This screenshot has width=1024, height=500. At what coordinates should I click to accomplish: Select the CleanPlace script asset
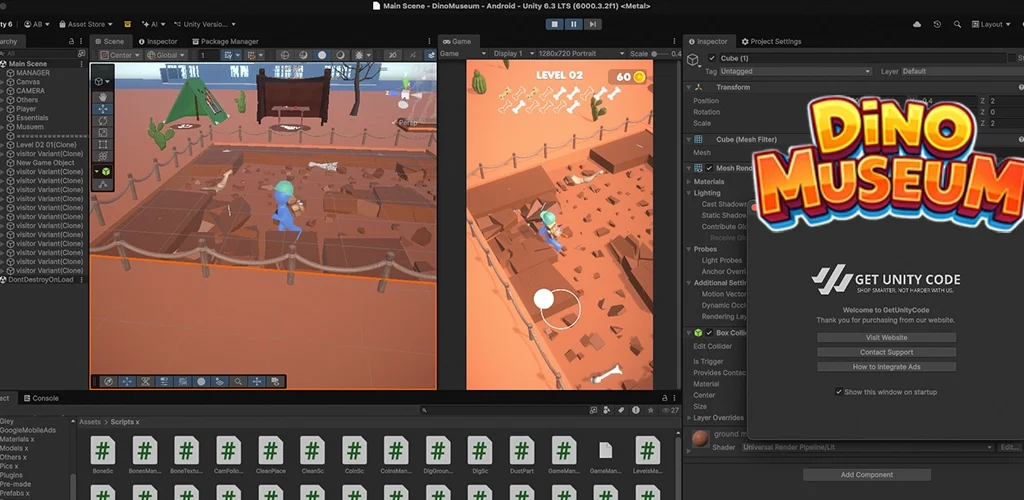tap(270, 456)
